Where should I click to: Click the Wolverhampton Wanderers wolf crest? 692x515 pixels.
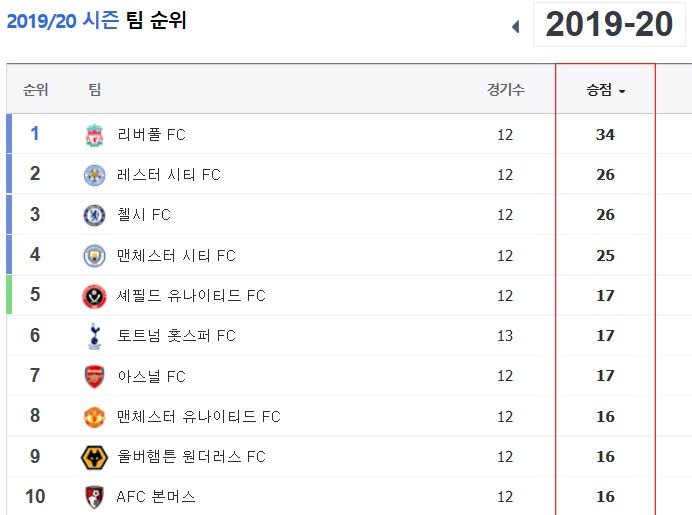click(94, 457)
